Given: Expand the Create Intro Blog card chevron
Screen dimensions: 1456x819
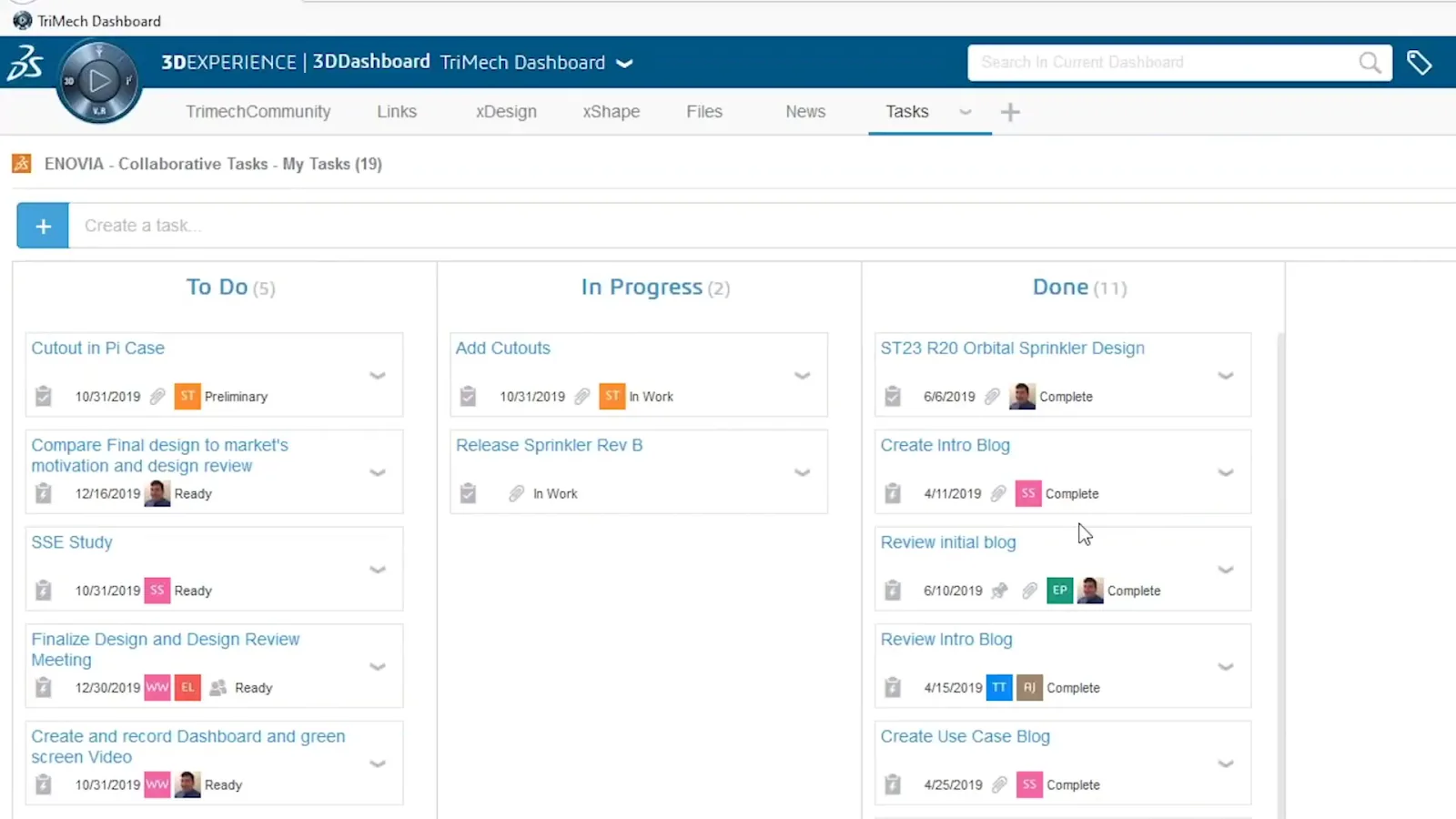Looking at the screenshot, I should [1226, 472].
